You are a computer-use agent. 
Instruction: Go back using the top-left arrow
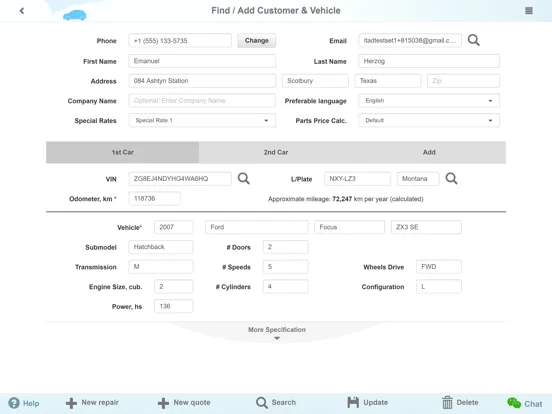22,11
